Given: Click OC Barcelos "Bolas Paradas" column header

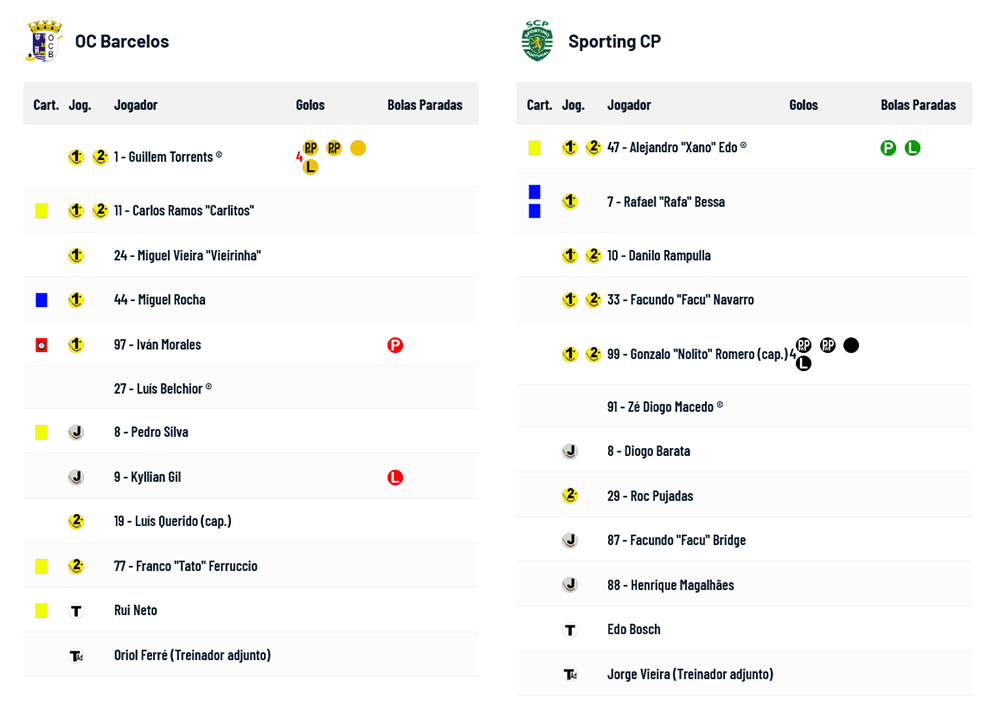Looking at the screenshot, I should 425,105.
